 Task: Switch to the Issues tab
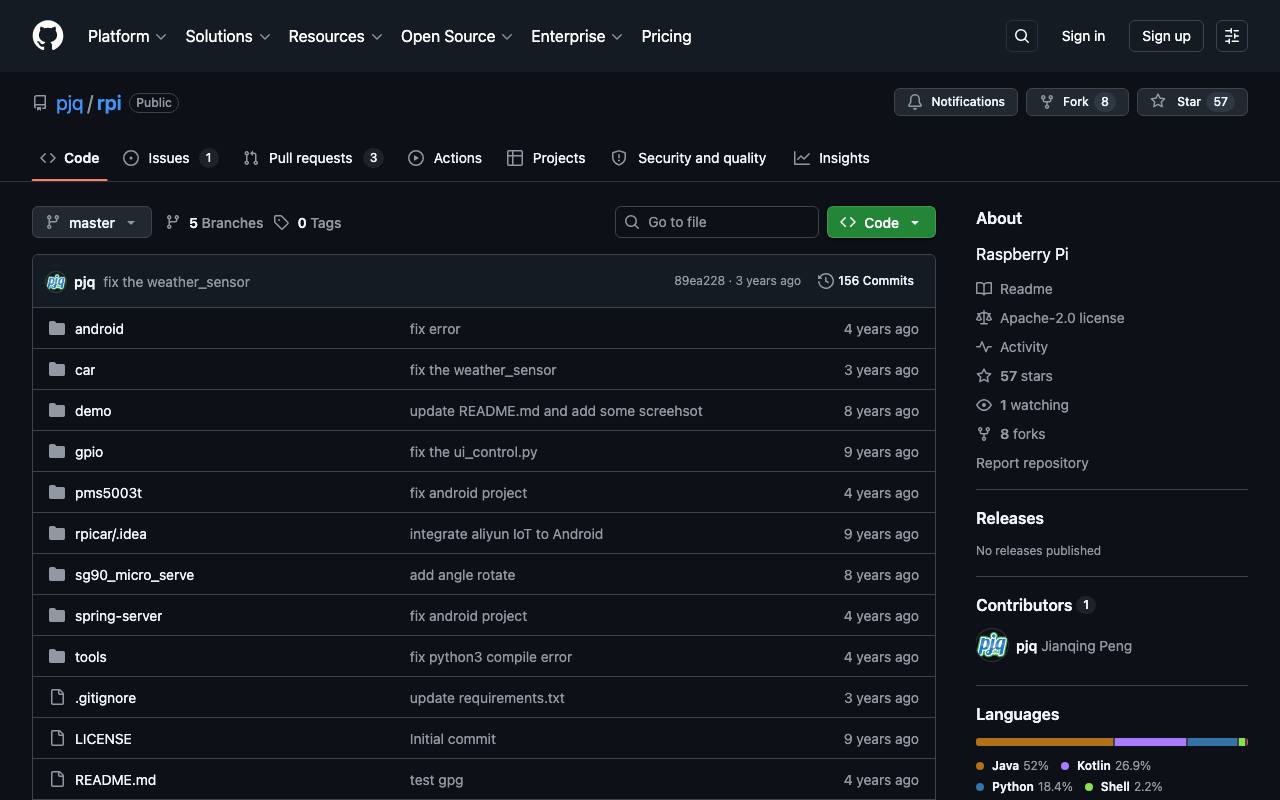pyautogui.click(x=170, y=158)
